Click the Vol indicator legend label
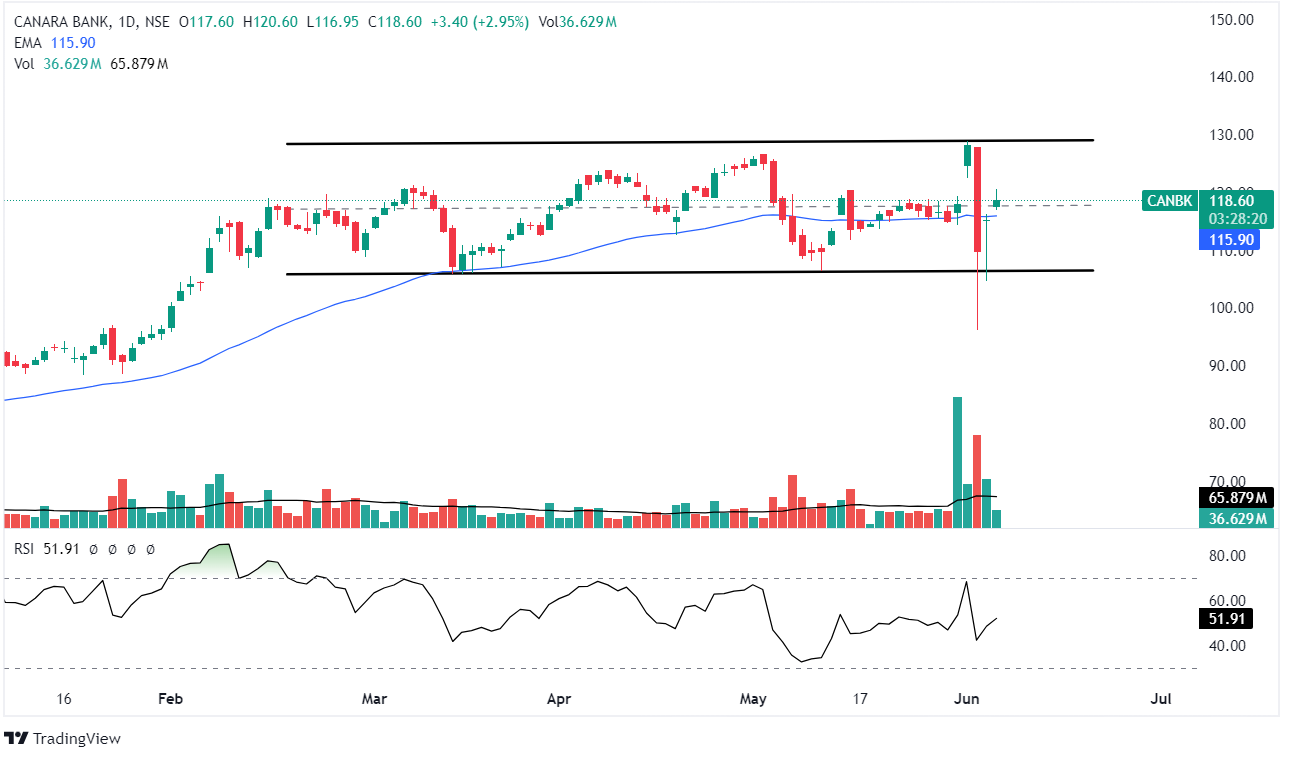 click(x=24, y=64)
